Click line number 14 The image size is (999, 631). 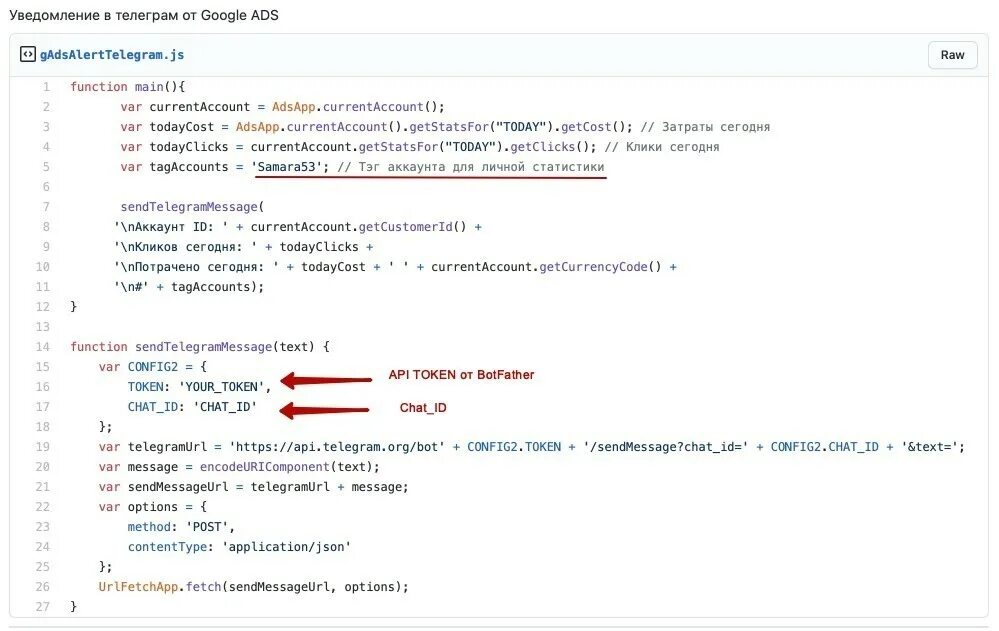43,347
